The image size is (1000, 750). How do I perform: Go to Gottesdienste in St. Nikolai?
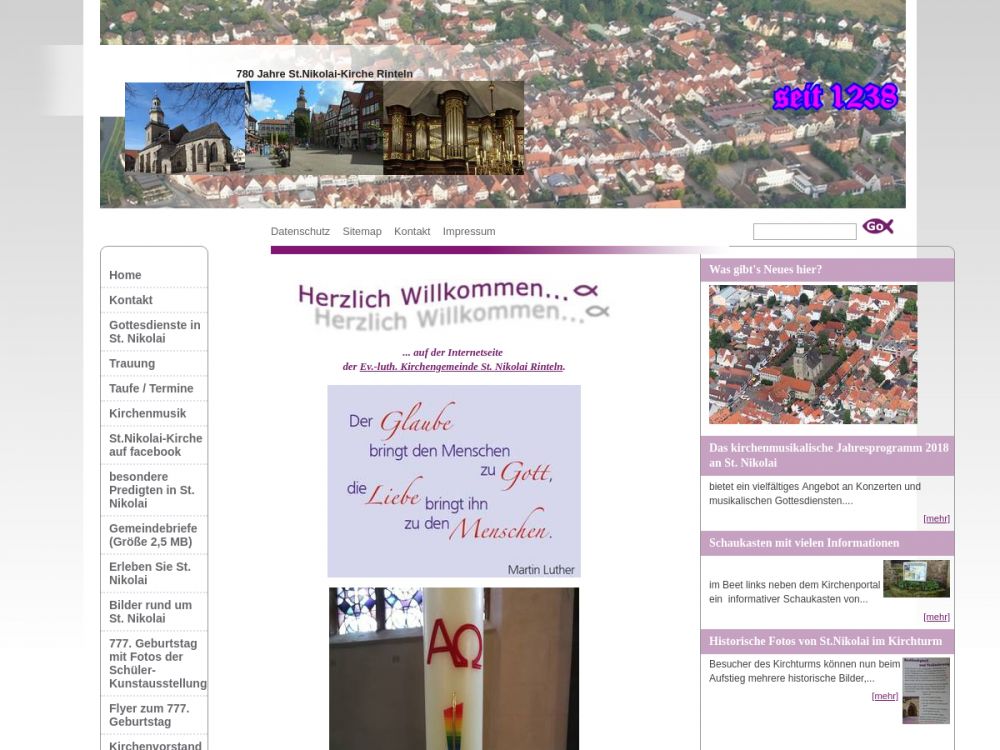154,332
